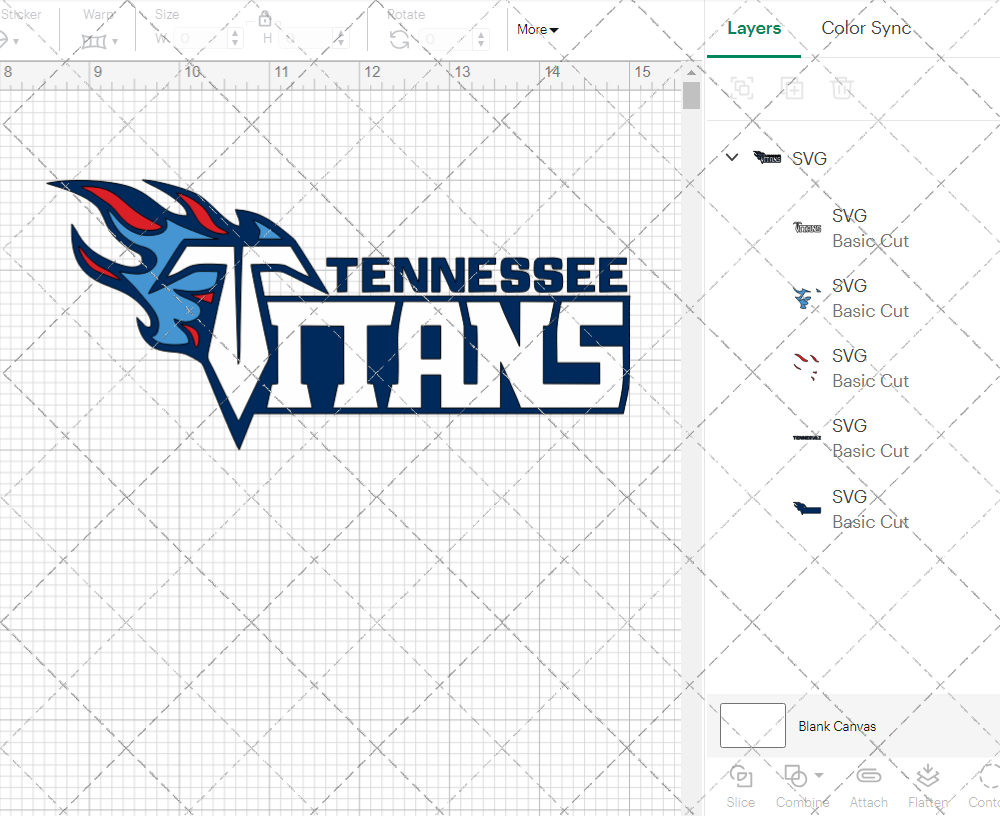The width and height of the screenshot is (1000, 816).
Task: Click the lock aspect ratio icon
Action: (x=265, y=18)
